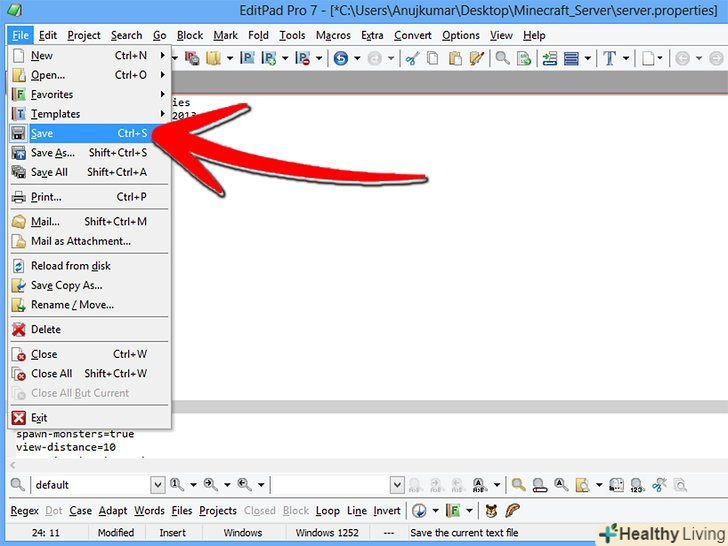
Task: Click Save in the File menu
Action: [90, 133]
